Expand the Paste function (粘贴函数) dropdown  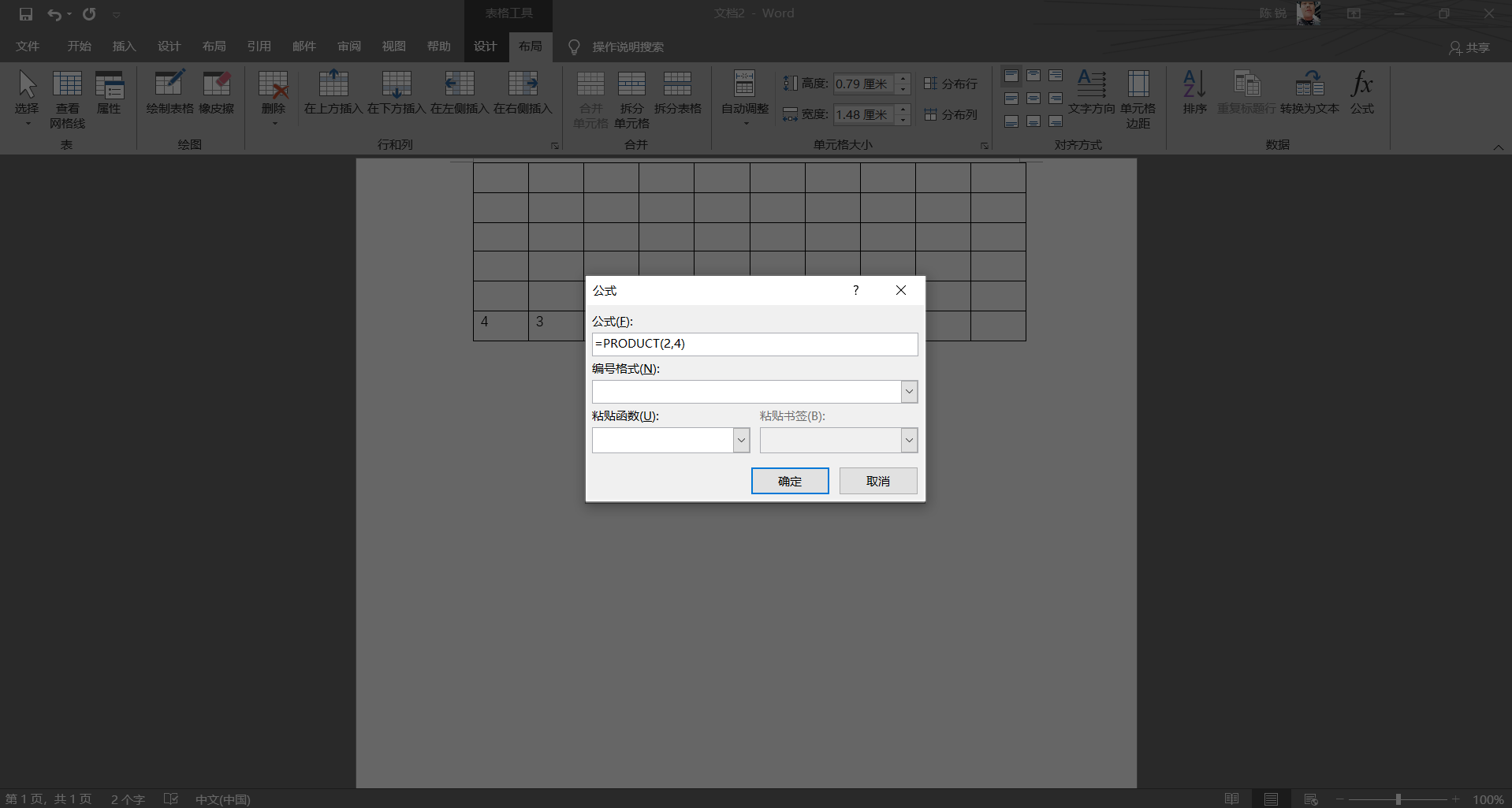click(x=741, y=440)
